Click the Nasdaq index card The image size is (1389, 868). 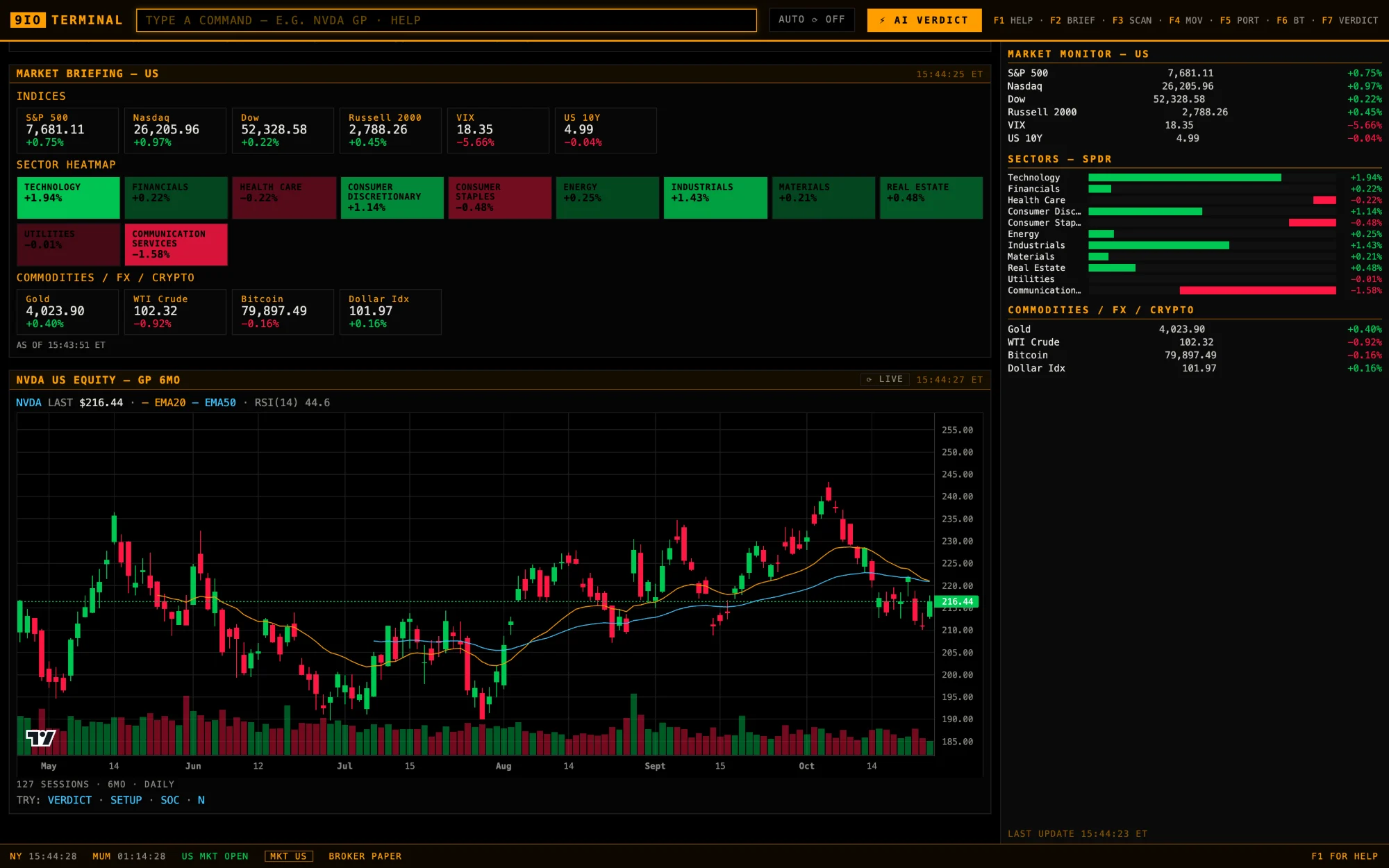176,131
